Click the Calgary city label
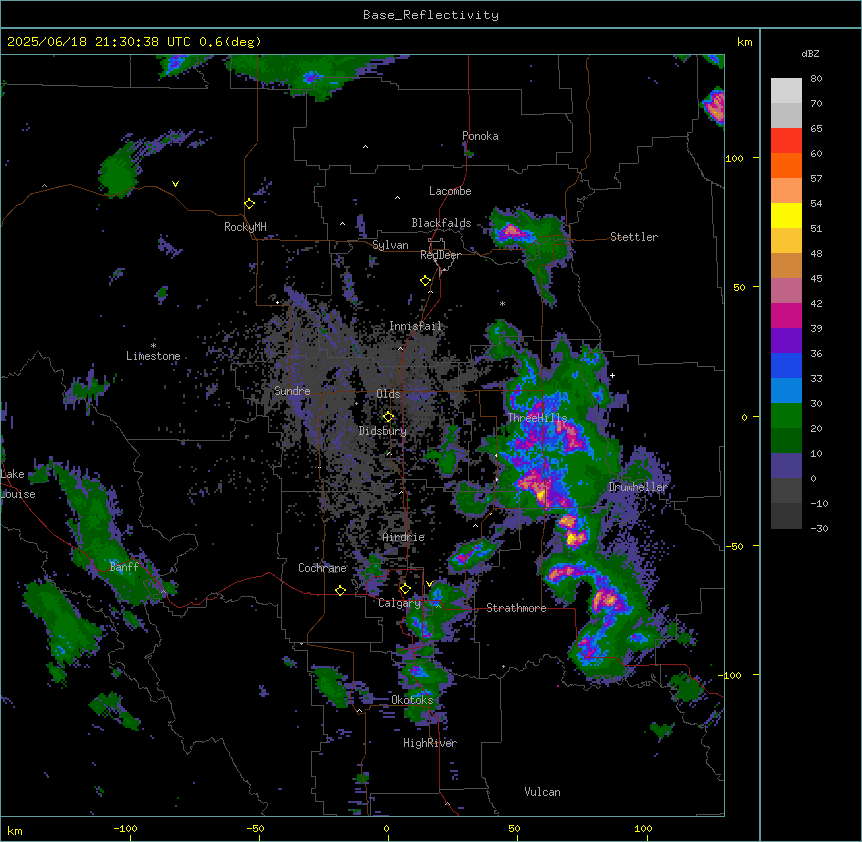 click(399, 603)
